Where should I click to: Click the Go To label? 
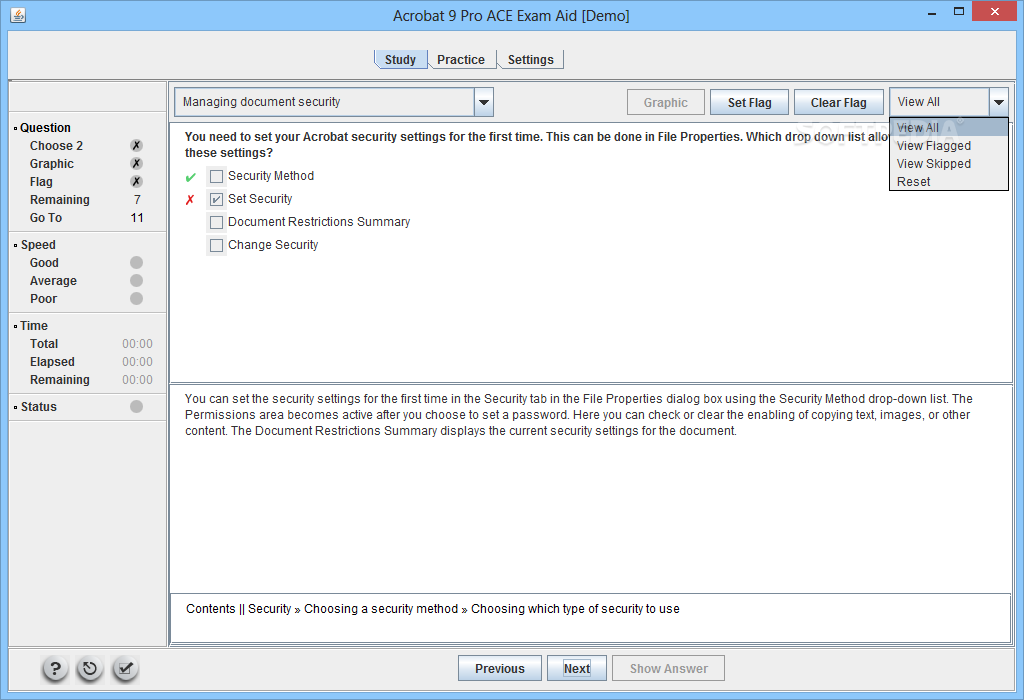(x=46, y=217)
